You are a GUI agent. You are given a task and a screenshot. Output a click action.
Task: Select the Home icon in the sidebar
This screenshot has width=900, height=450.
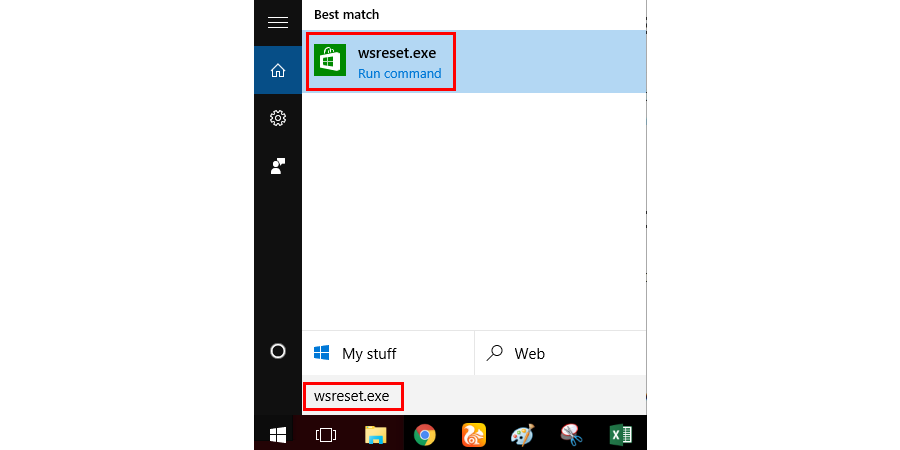tap(278, 71)
